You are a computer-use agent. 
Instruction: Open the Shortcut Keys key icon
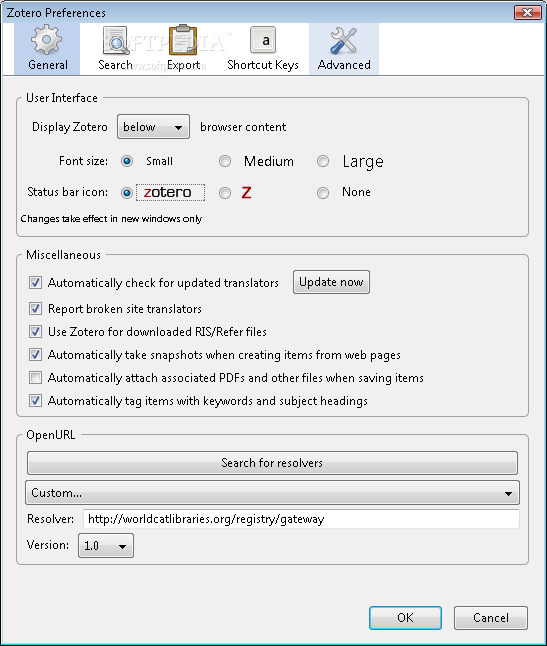click(x=263, y=40)
